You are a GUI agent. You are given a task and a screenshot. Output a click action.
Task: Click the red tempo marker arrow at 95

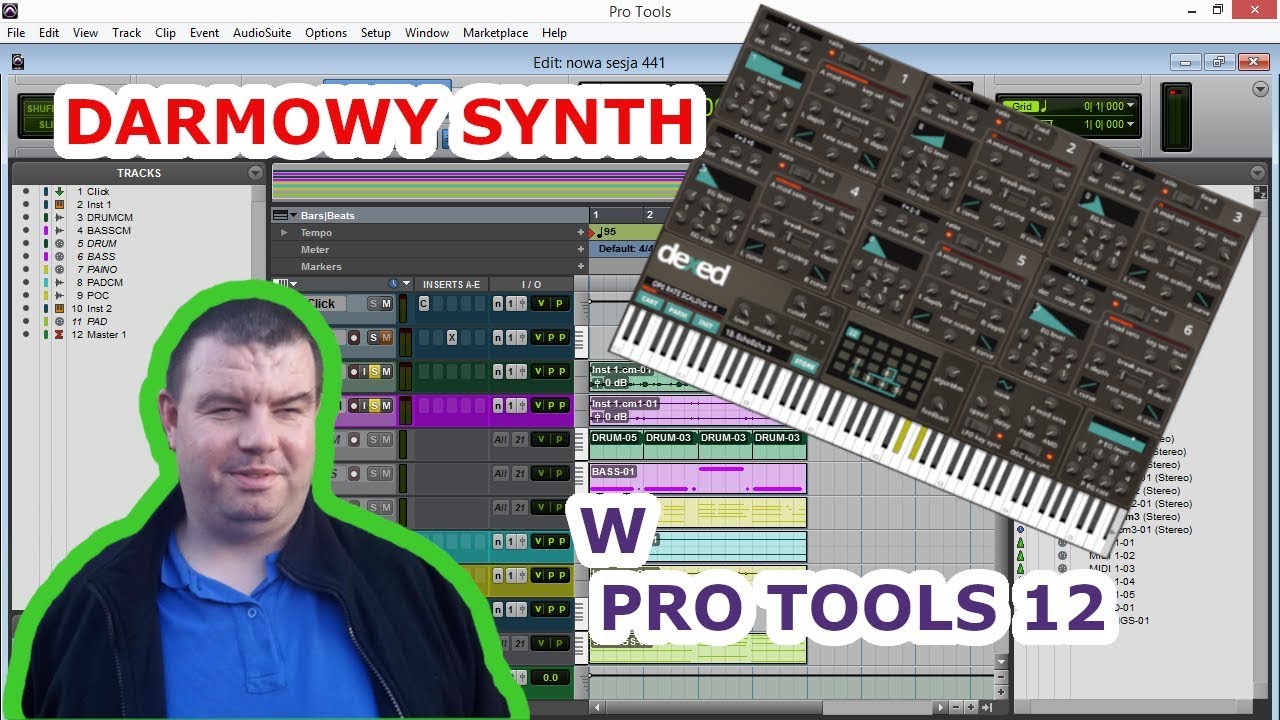click(x=592, y=232)
